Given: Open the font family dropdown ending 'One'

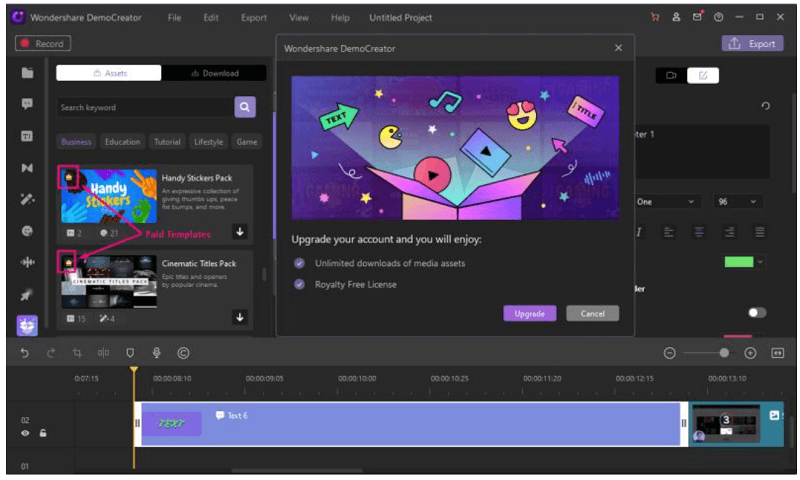Looking at the screenshot, I should pyautogui.click(x=666, y=202).
